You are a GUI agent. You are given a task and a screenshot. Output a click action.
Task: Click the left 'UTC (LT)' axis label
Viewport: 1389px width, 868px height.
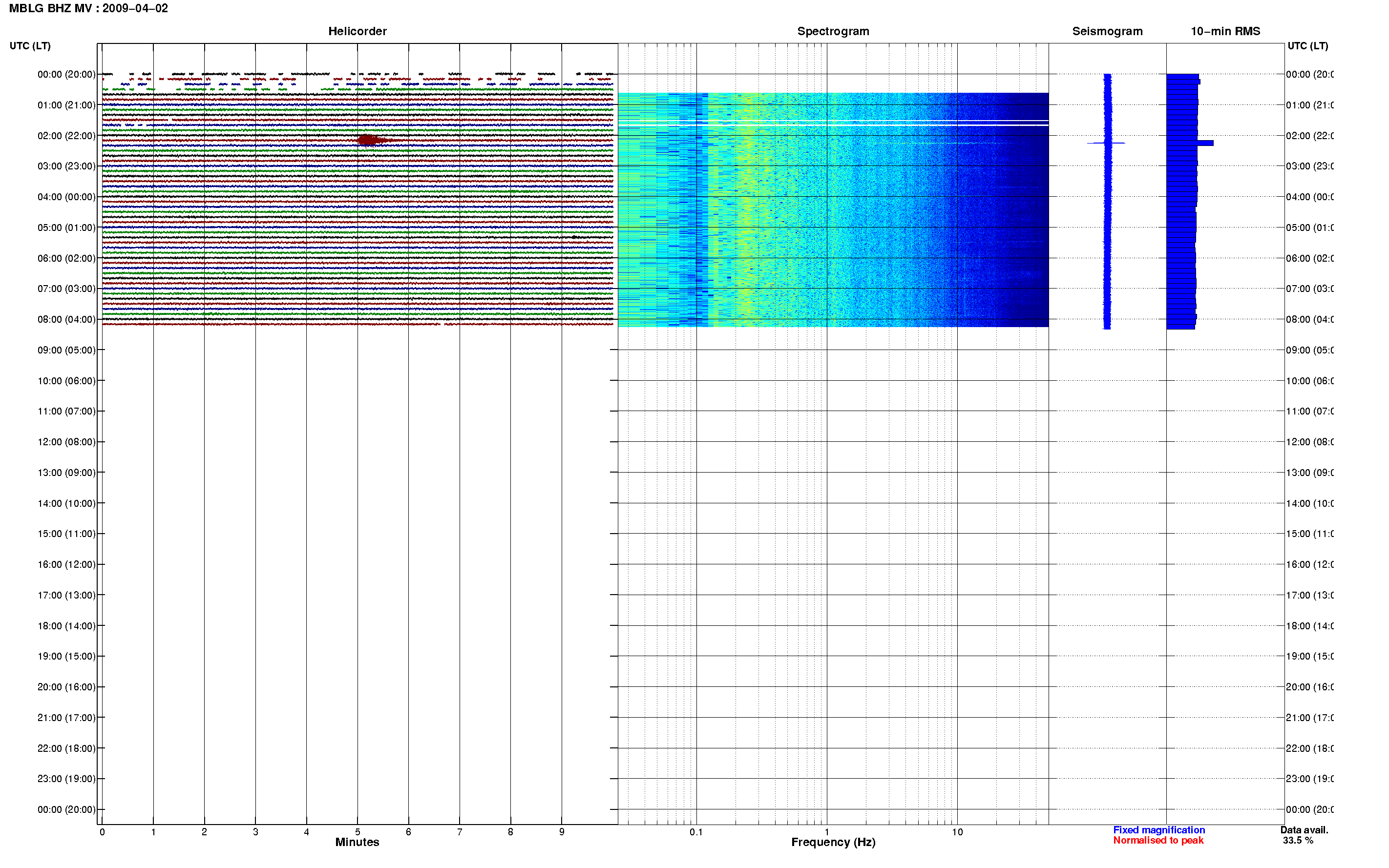pos(30,46)
